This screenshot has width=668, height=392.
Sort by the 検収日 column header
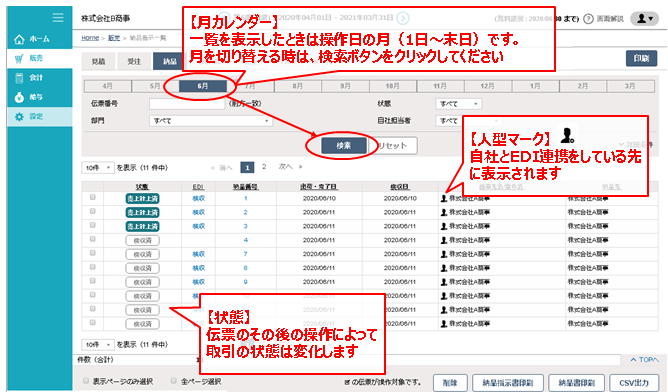pyautogui.click(x=400, y=187)
